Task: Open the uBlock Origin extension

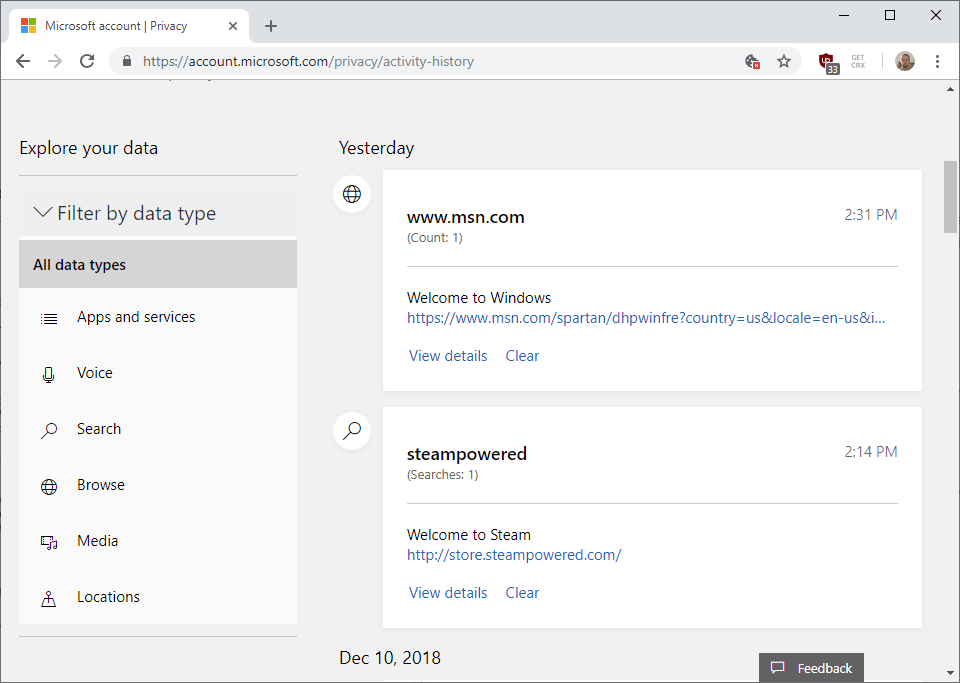Action: tap(828, 61)
